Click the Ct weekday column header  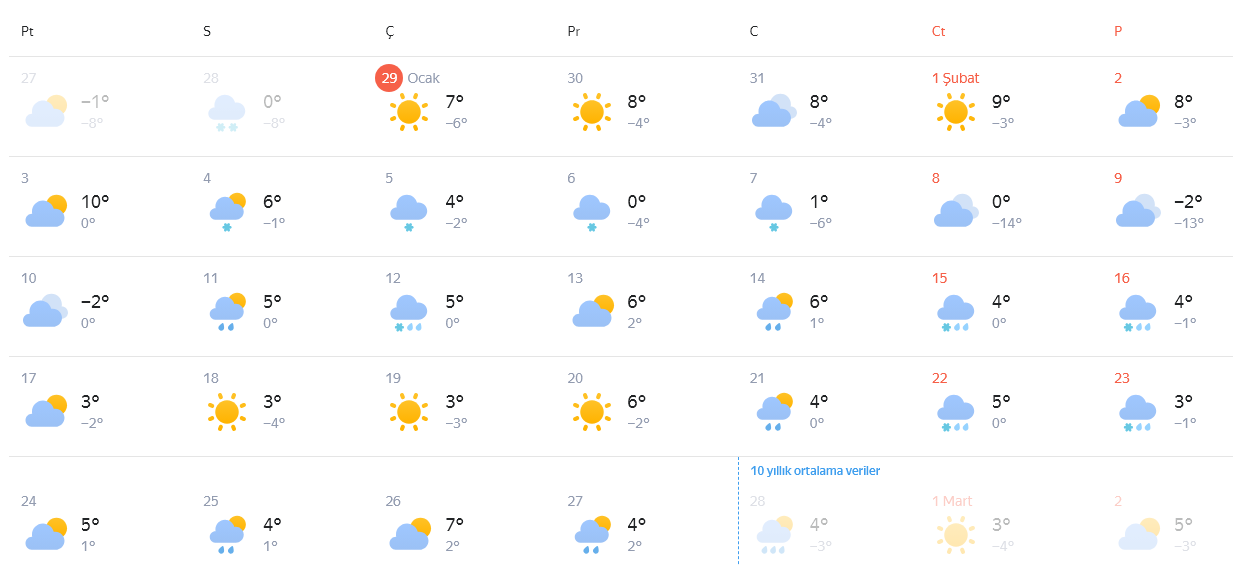(x=938, y=31)
